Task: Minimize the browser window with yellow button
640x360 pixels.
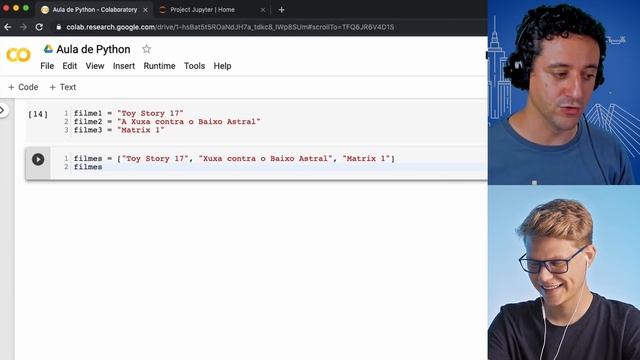Action: pyautogui.click(x=16, y=8)
